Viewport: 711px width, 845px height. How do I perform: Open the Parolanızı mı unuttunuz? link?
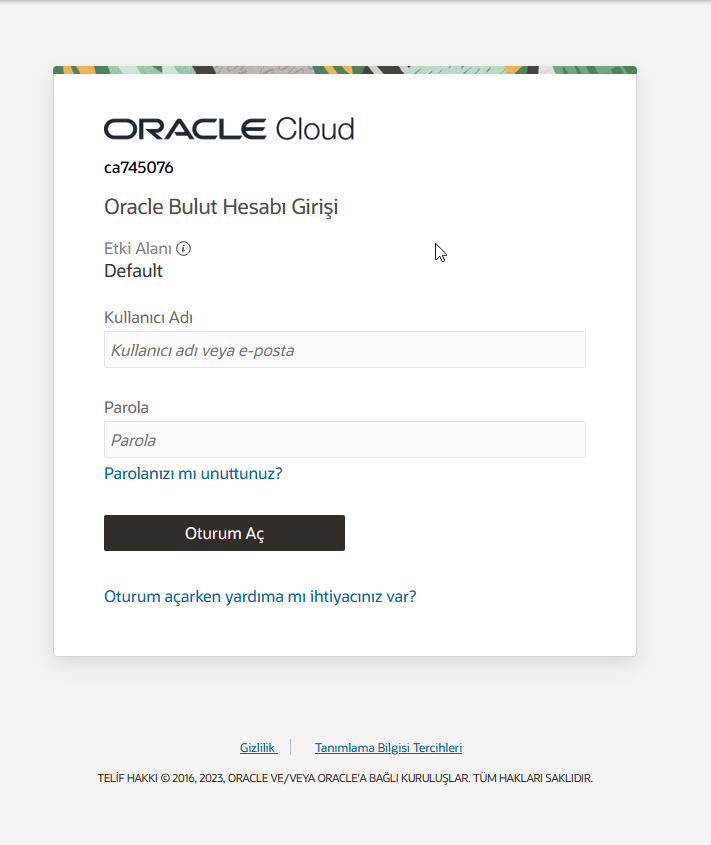(x=193, y=473)
